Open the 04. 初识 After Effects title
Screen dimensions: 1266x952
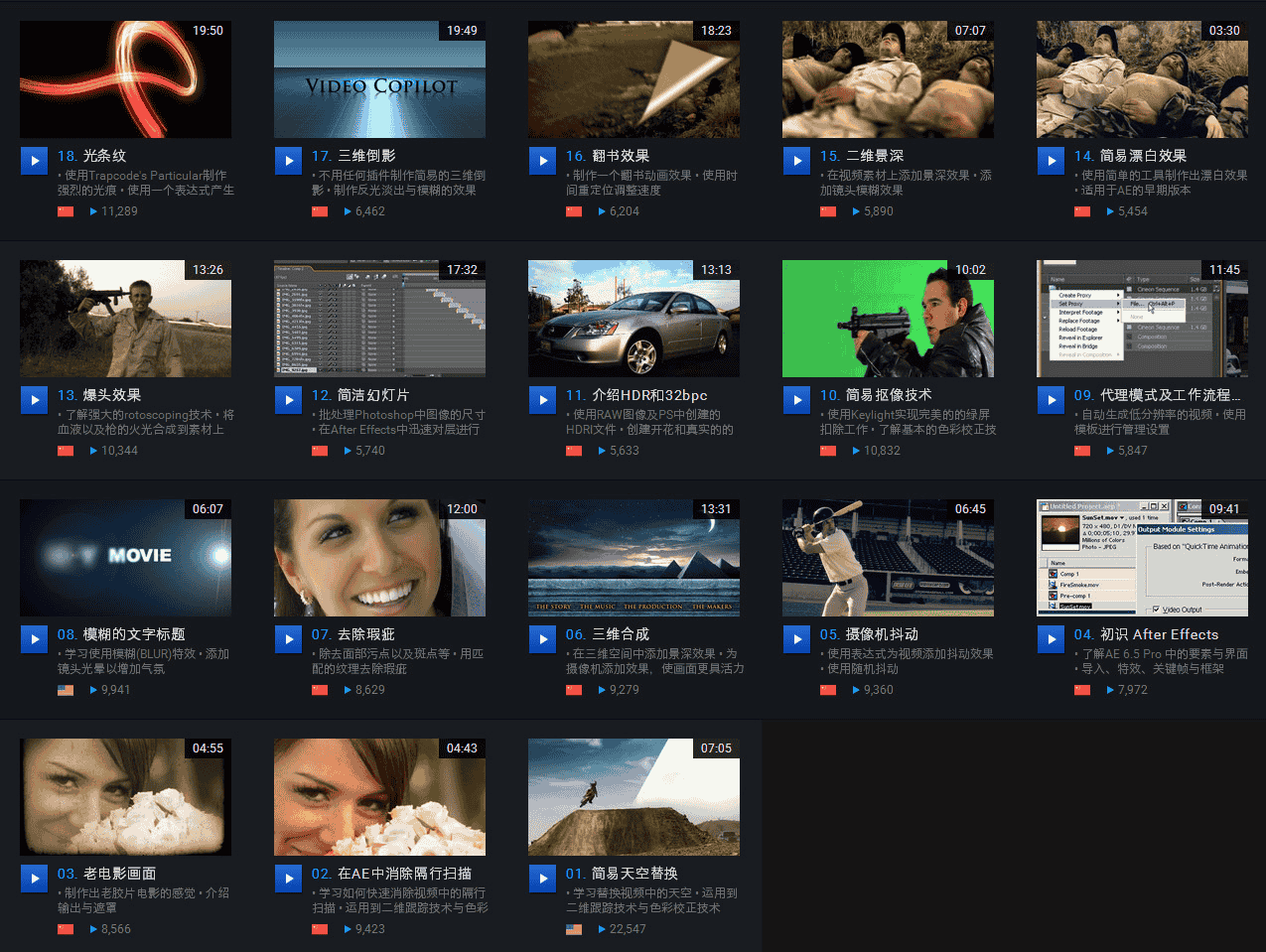[1146, 634]
